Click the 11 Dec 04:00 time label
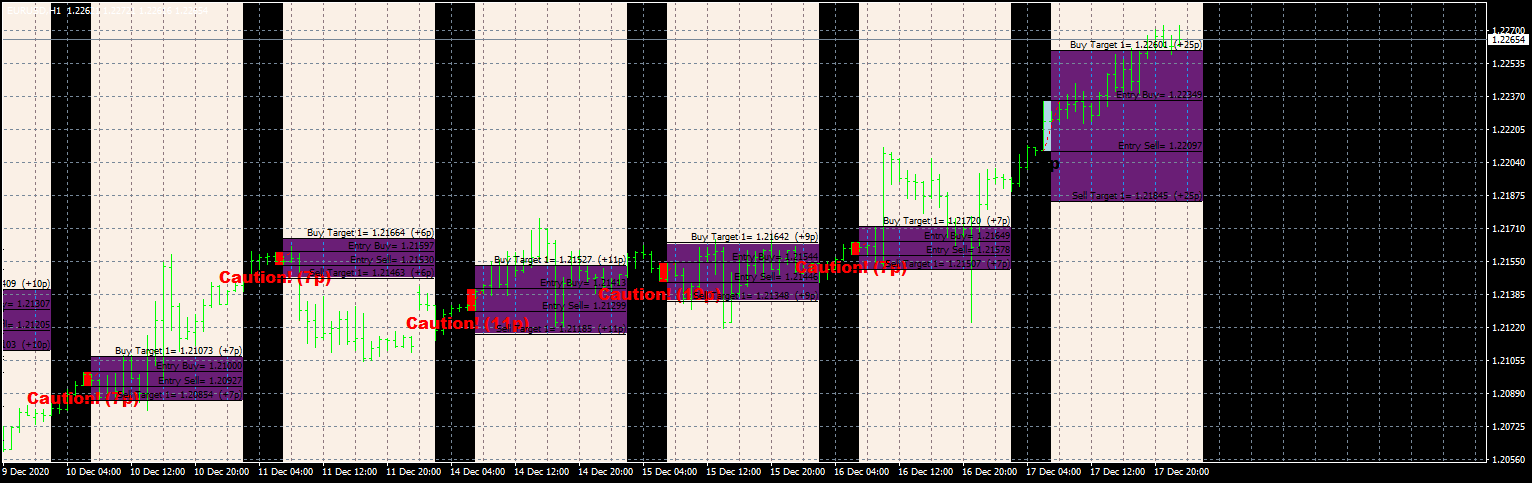 click(x=285, y=471)
